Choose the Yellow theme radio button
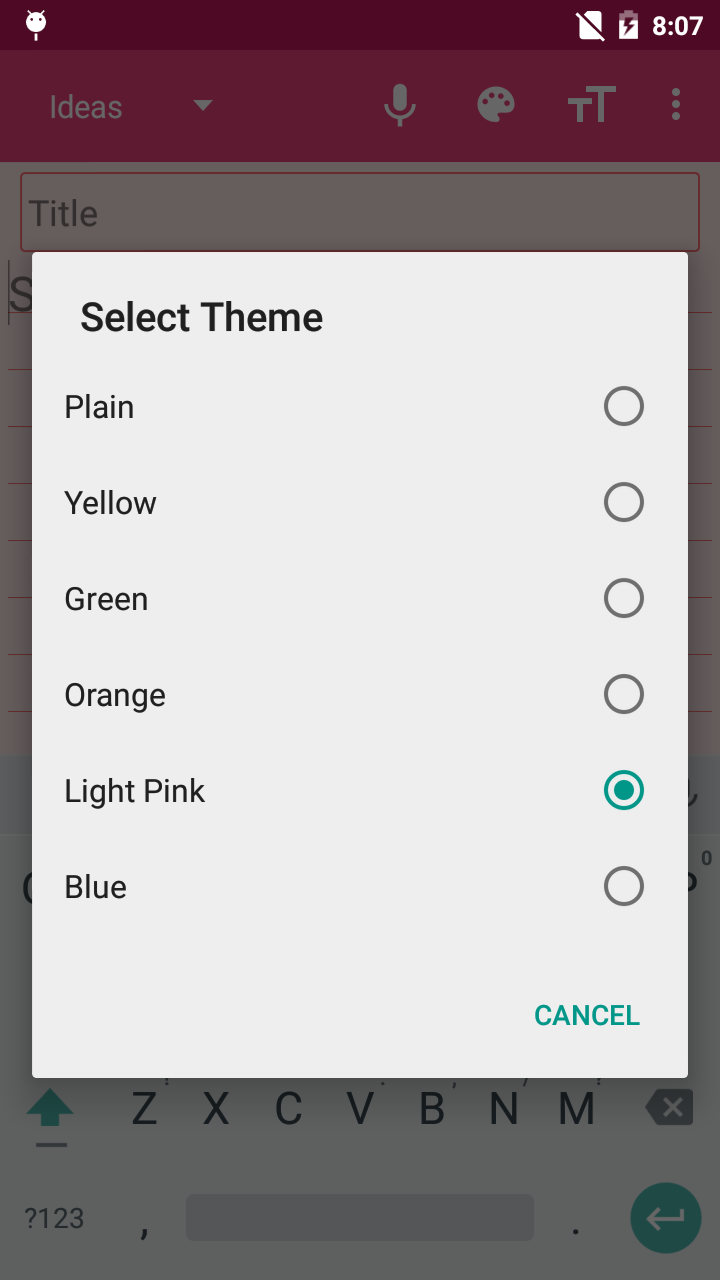Viewport: 720px width, 1280px height. tap(623, 503)
